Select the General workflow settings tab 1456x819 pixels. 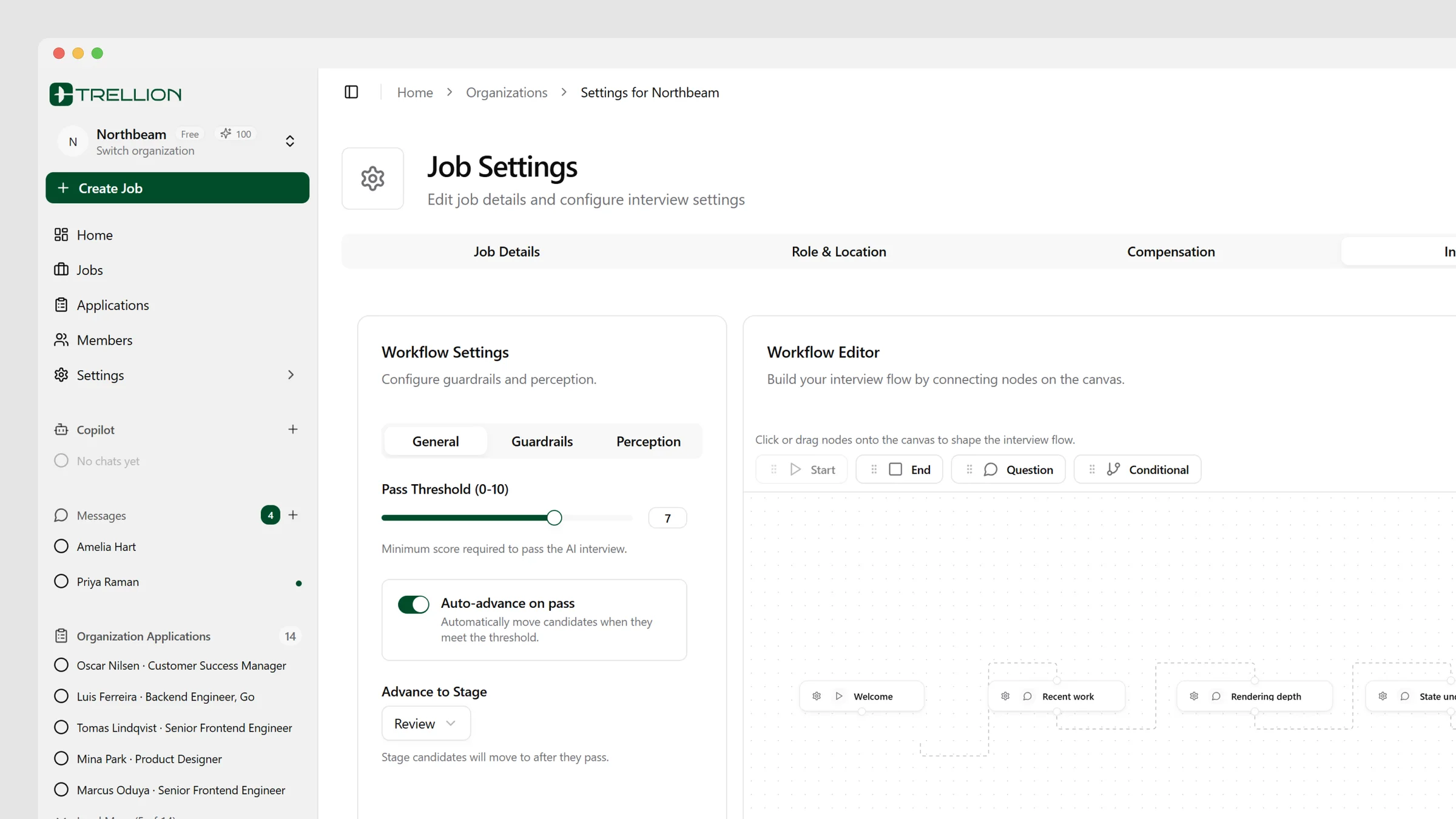pos(436,442)
